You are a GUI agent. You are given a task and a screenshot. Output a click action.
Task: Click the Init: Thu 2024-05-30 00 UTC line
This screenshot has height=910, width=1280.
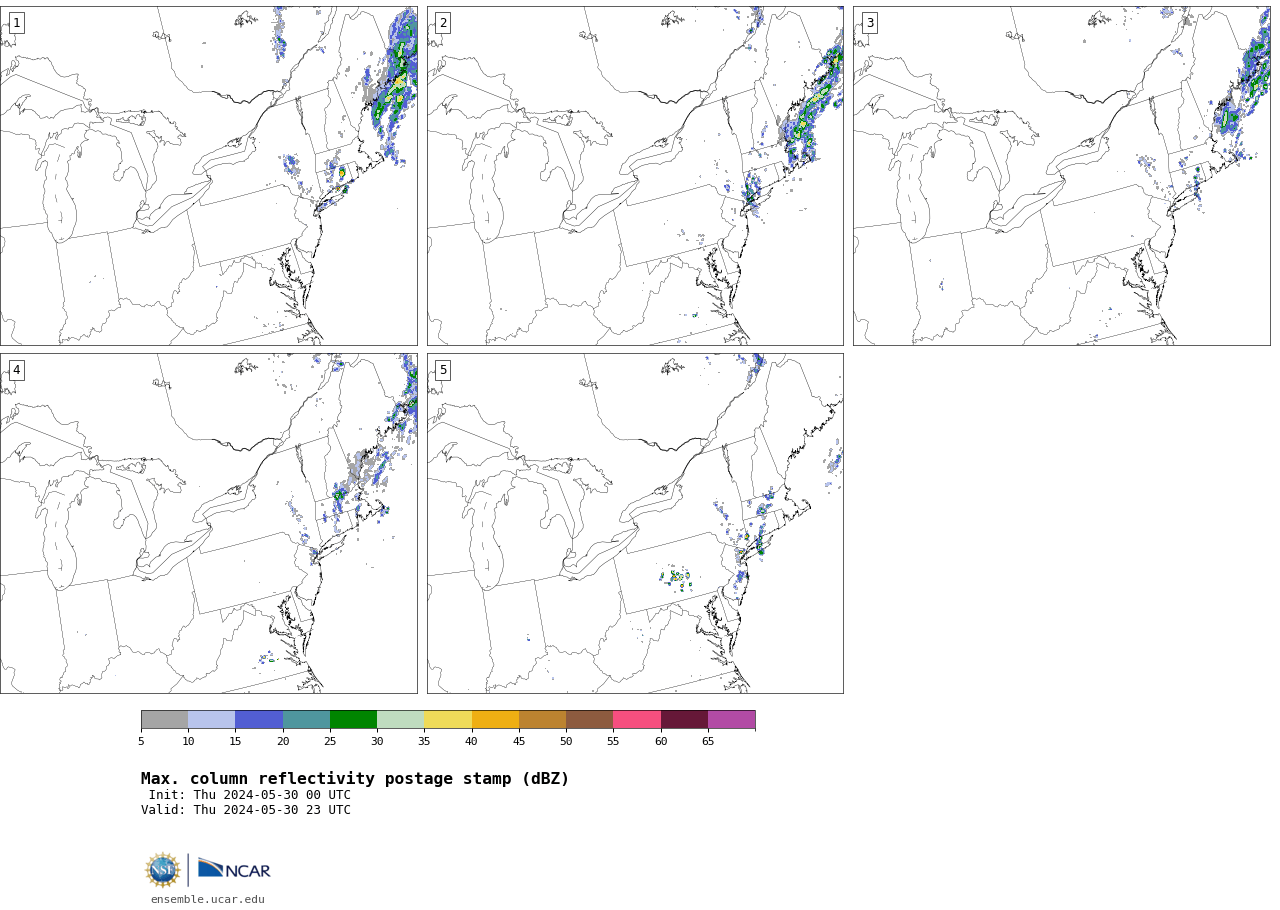click(x=250, y=795)
